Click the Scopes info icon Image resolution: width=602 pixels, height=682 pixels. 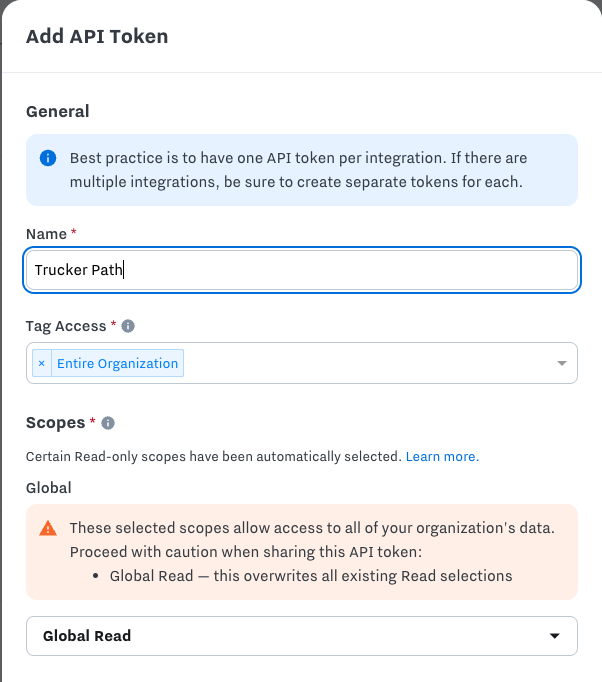108,423
